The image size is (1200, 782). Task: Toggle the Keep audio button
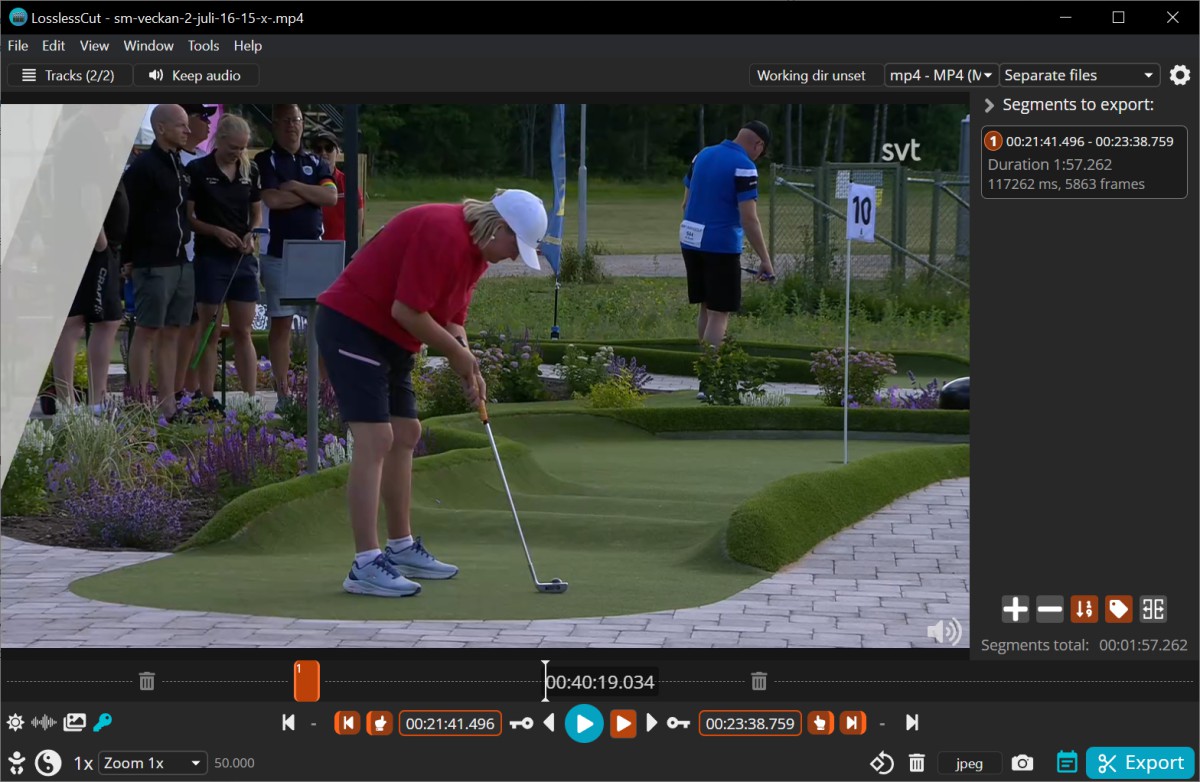[195, 75]
